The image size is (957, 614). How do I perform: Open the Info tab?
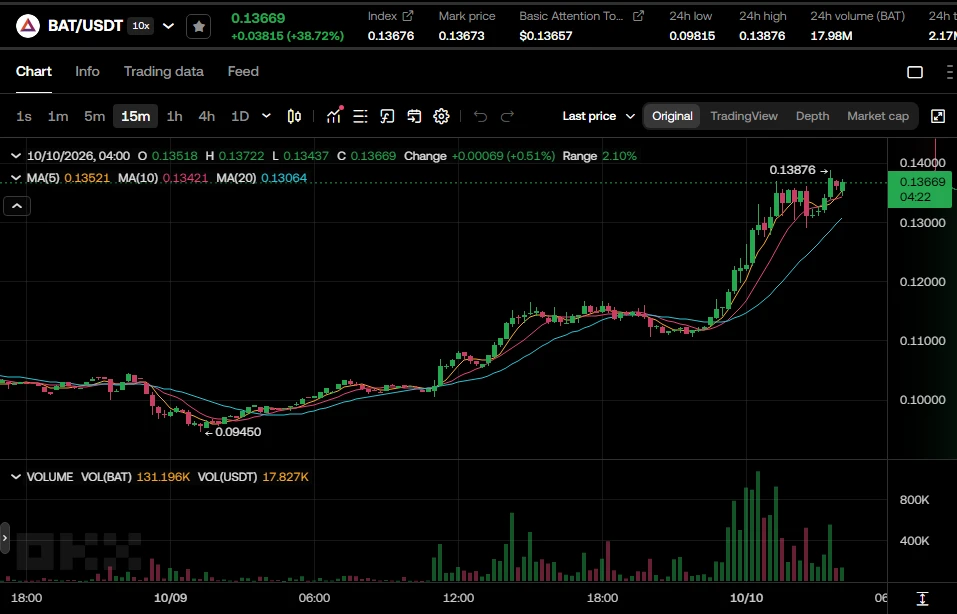(x=87, y=71)
